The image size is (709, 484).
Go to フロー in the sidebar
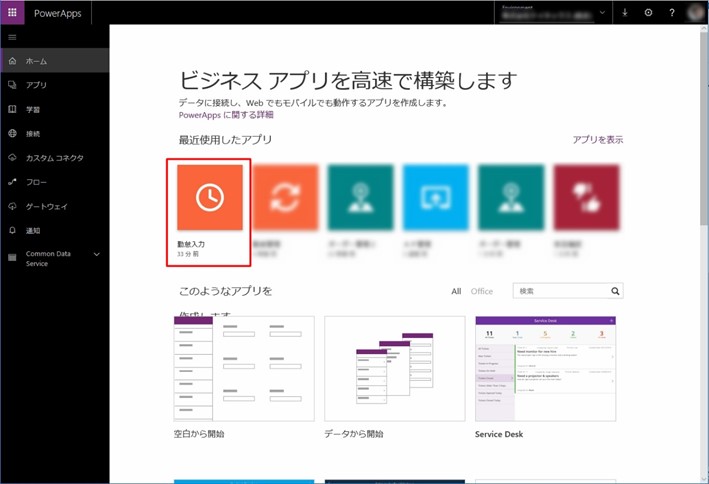(55, 182)
